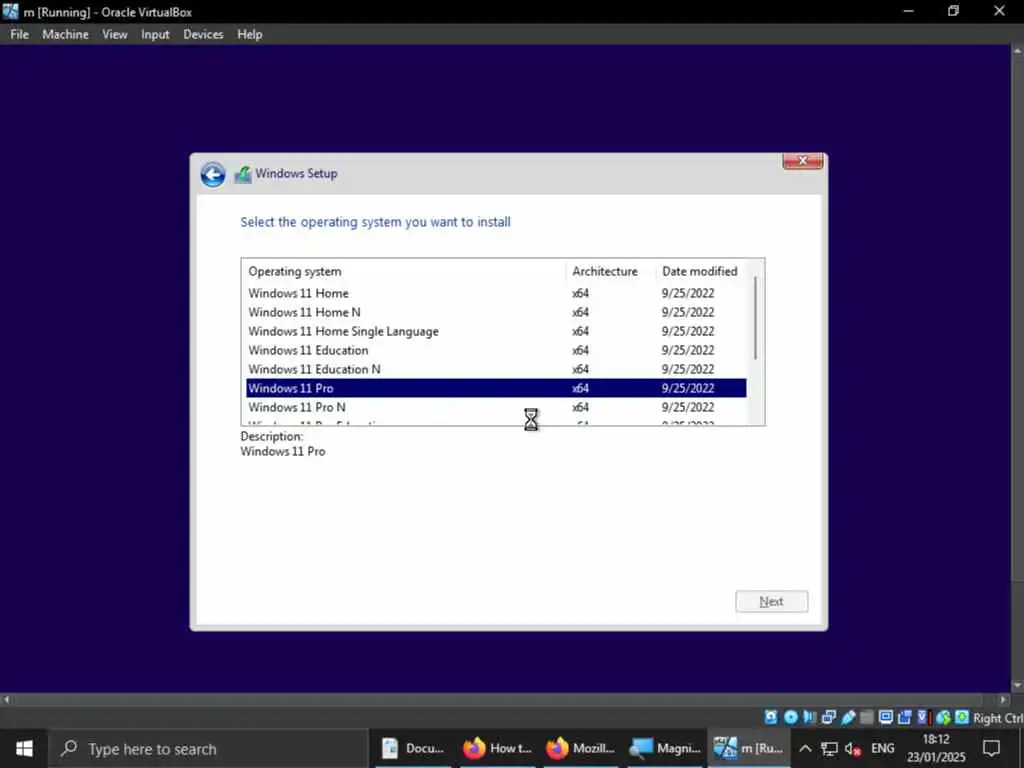Click the VirtualBox shared folders icon
1024x768 pixels.
(867, 717)
